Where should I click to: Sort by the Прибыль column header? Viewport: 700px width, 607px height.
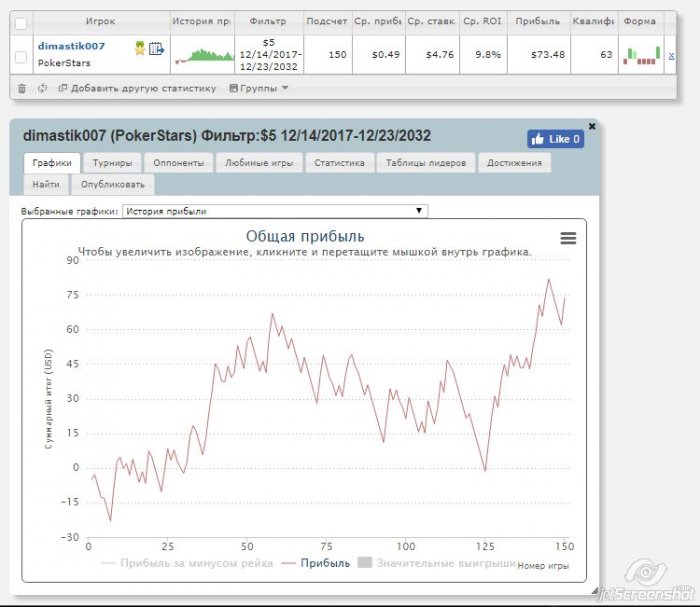pyautogui.click(x=538, y=21)
